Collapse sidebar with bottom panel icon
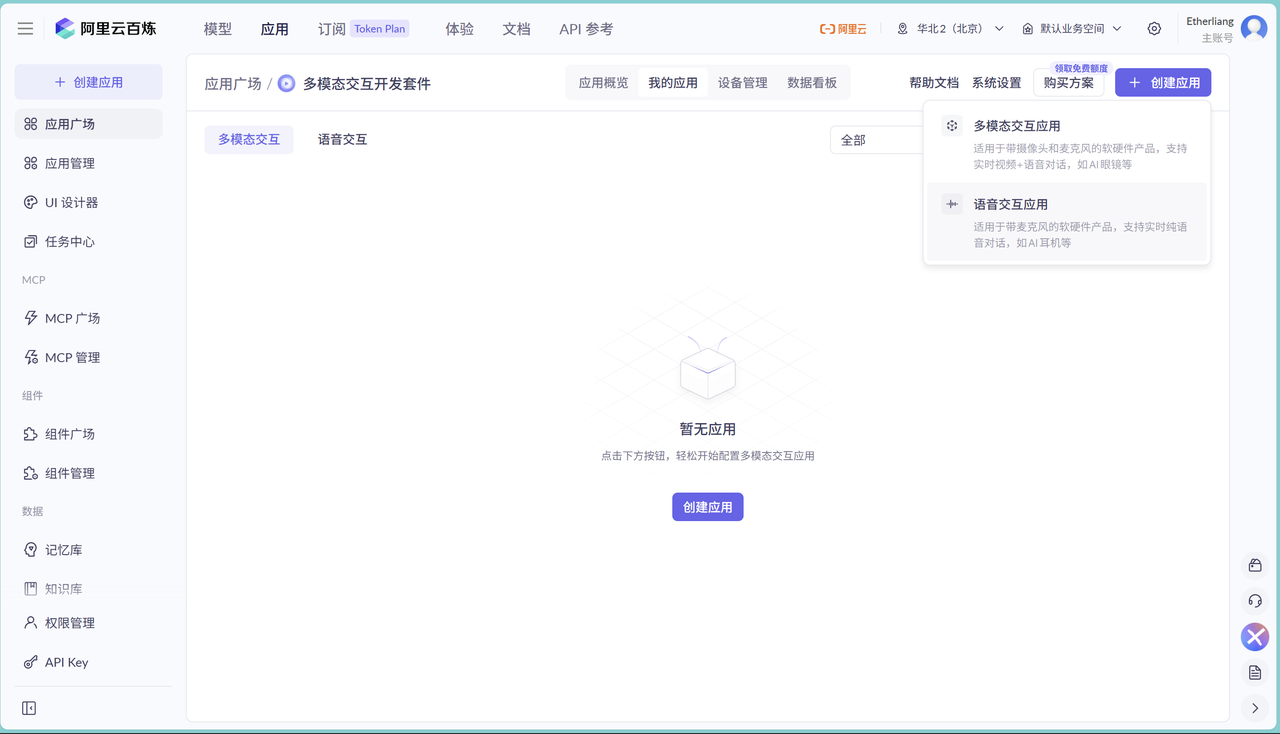 click(29, 708)
